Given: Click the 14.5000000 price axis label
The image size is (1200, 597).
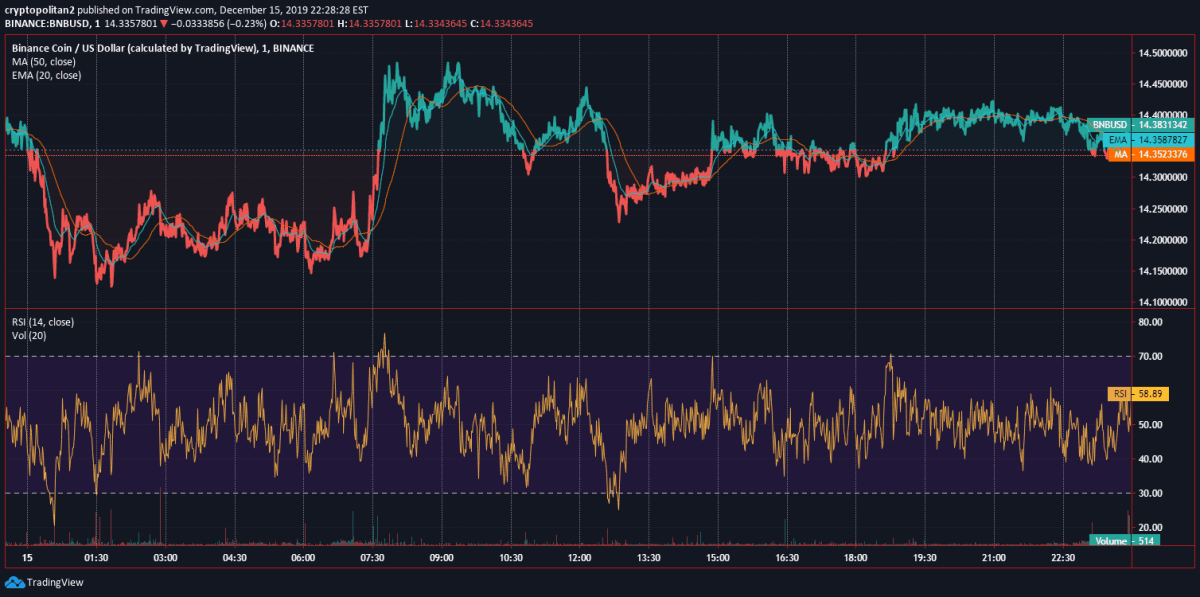Looking at the screenshot, I should tap(1161, 53).
